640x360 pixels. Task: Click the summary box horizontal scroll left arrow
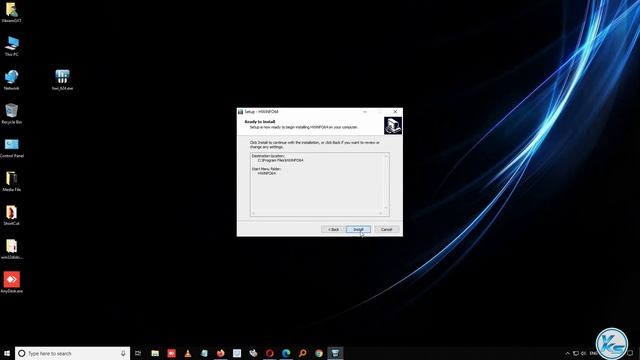[x=253, y=213]
